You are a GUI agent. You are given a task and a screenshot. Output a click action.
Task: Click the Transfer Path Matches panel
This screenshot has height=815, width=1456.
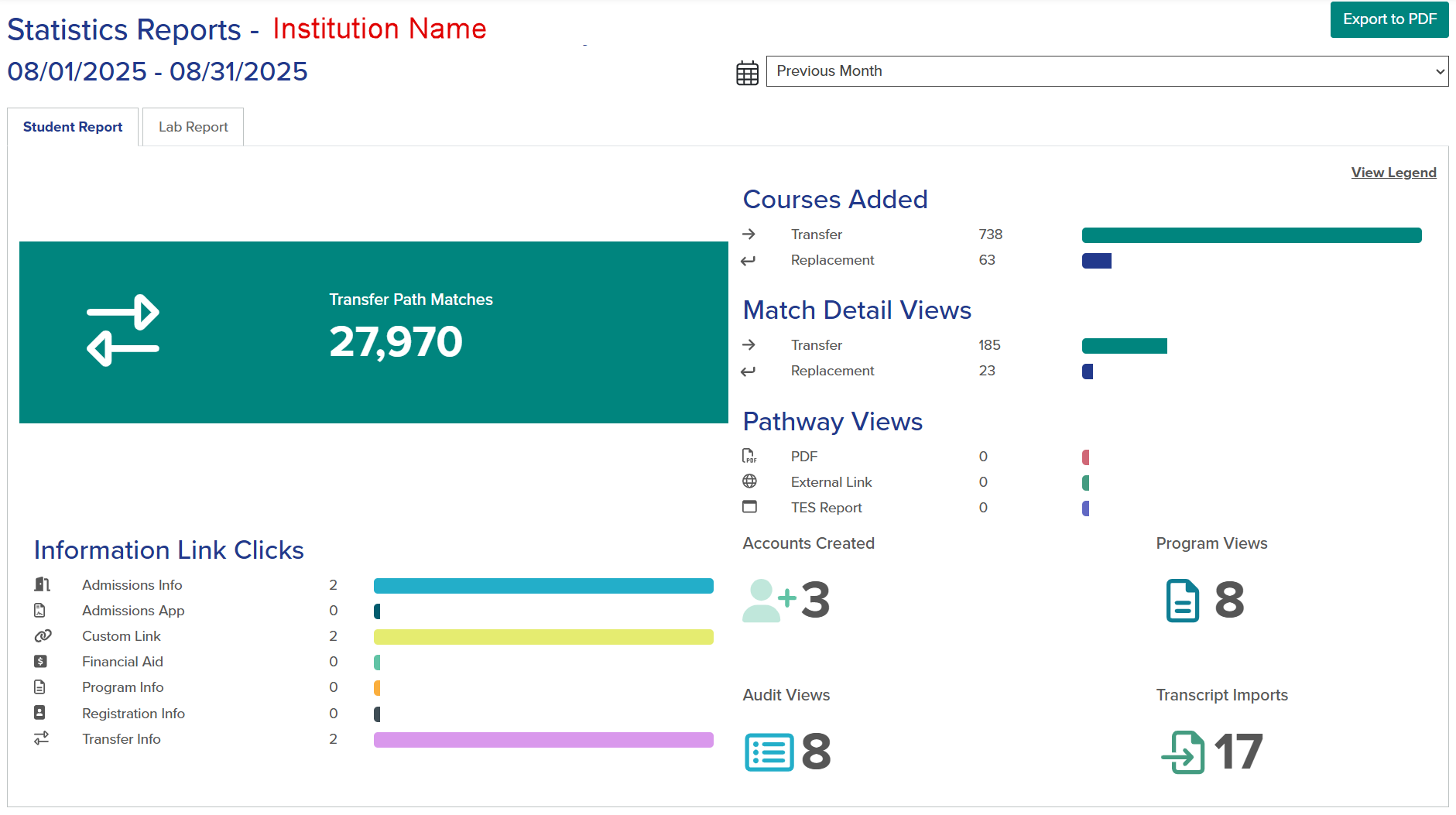click(x=372, y=333)
